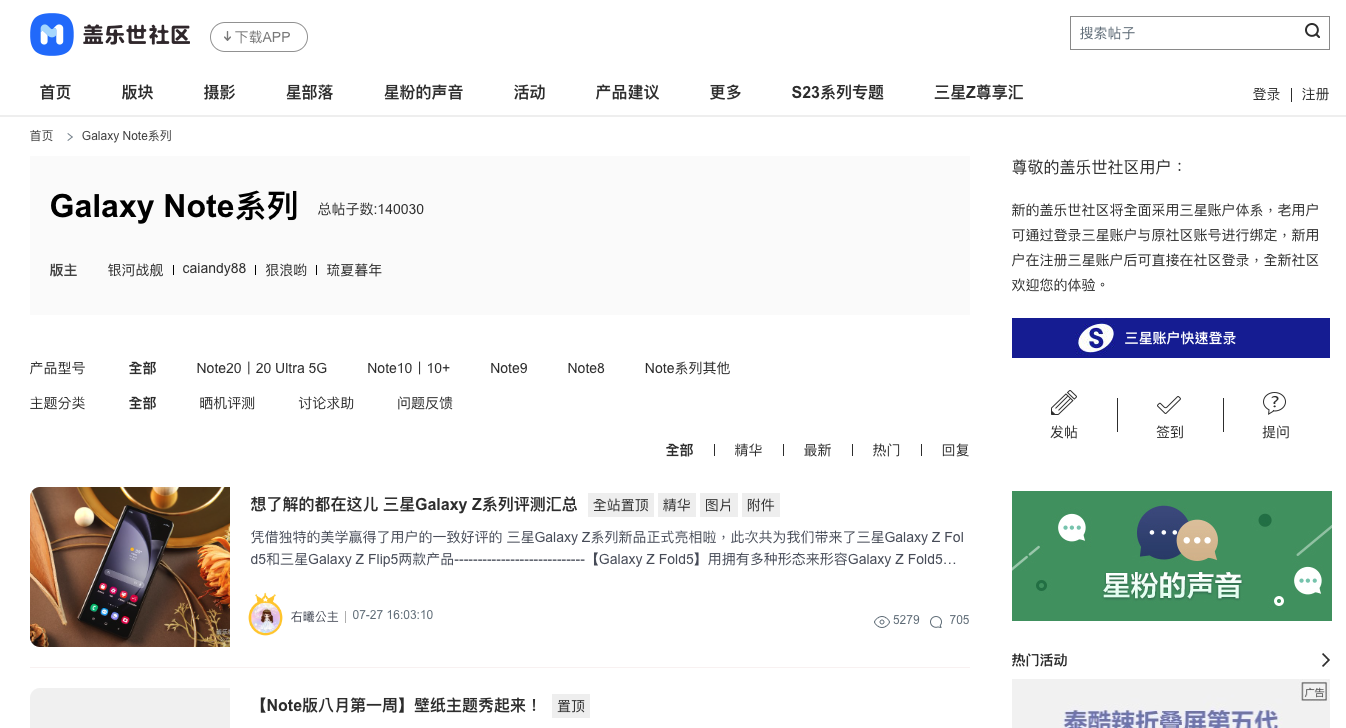1346x728 pixels.
Task: Filter by Note10 | 10+ model
Action: click(408, 368)
